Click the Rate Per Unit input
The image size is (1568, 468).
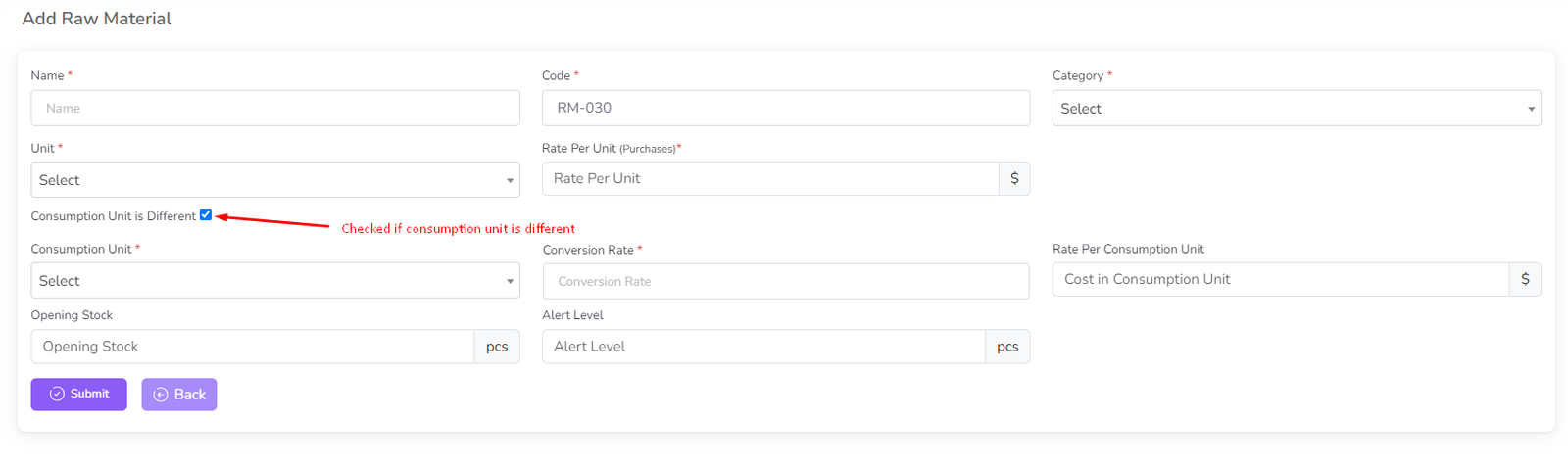[x=770, y=179]
